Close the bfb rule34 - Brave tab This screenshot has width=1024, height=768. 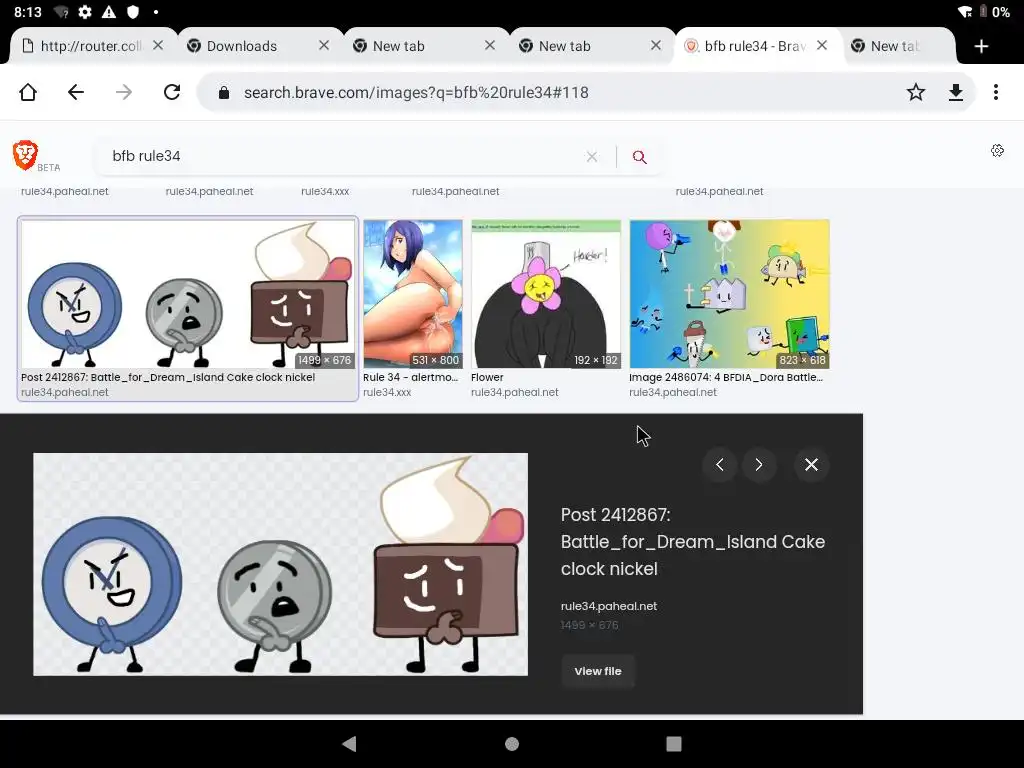822,46
